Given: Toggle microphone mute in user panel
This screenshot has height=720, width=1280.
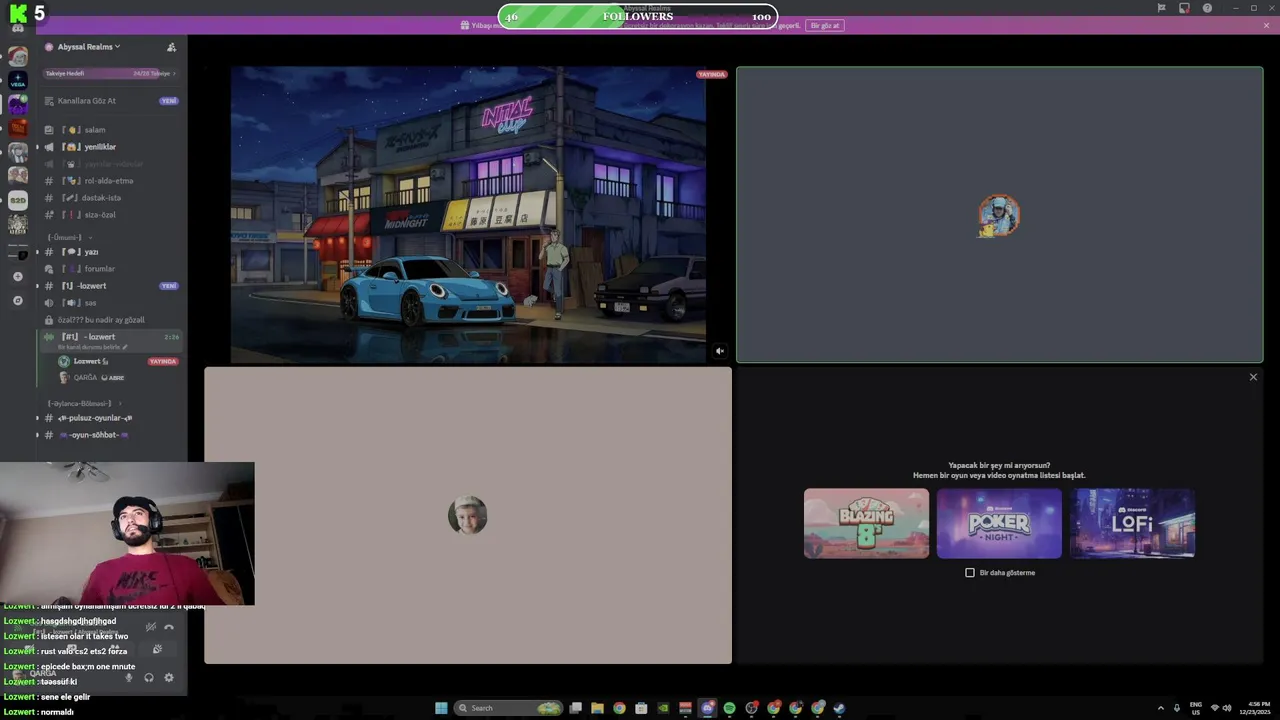Looking at the screenshot, I should (x=128, y=677).
